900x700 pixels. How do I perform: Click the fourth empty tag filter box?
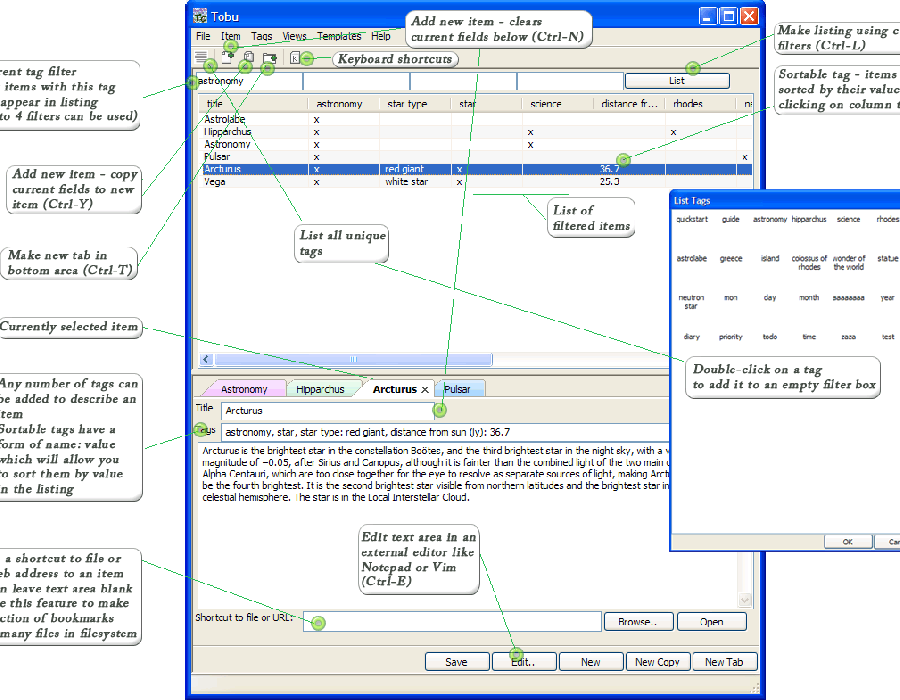click(x=570, y=81)
